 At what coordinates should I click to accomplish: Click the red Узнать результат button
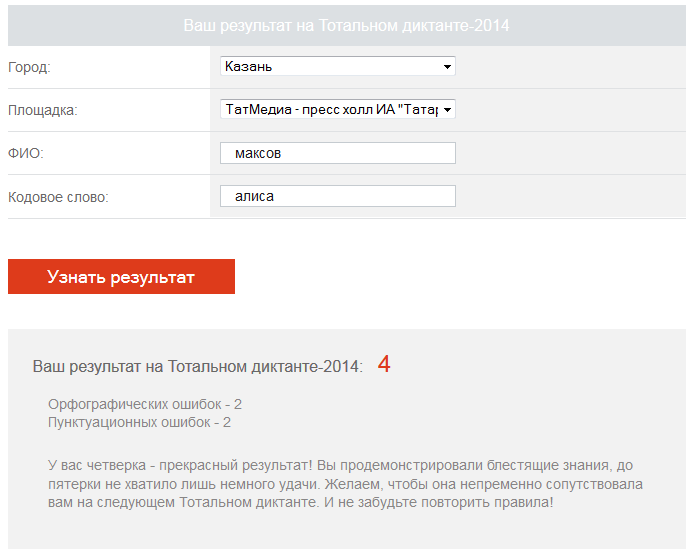121,276
